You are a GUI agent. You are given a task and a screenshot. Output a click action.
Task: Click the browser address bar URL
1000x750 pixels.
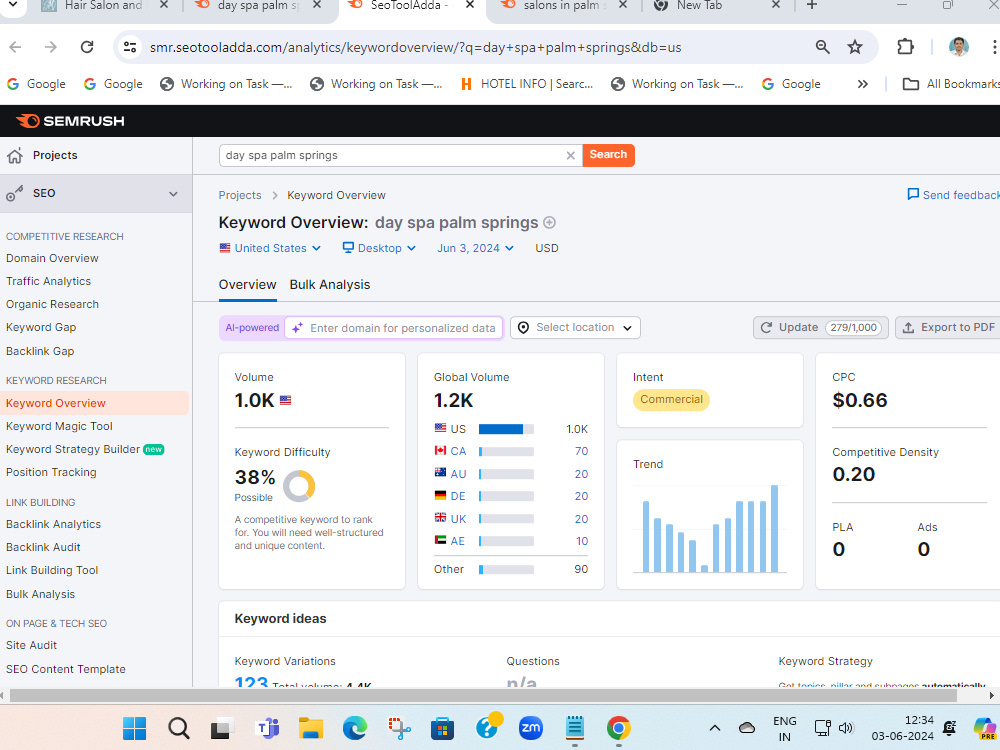415,47
